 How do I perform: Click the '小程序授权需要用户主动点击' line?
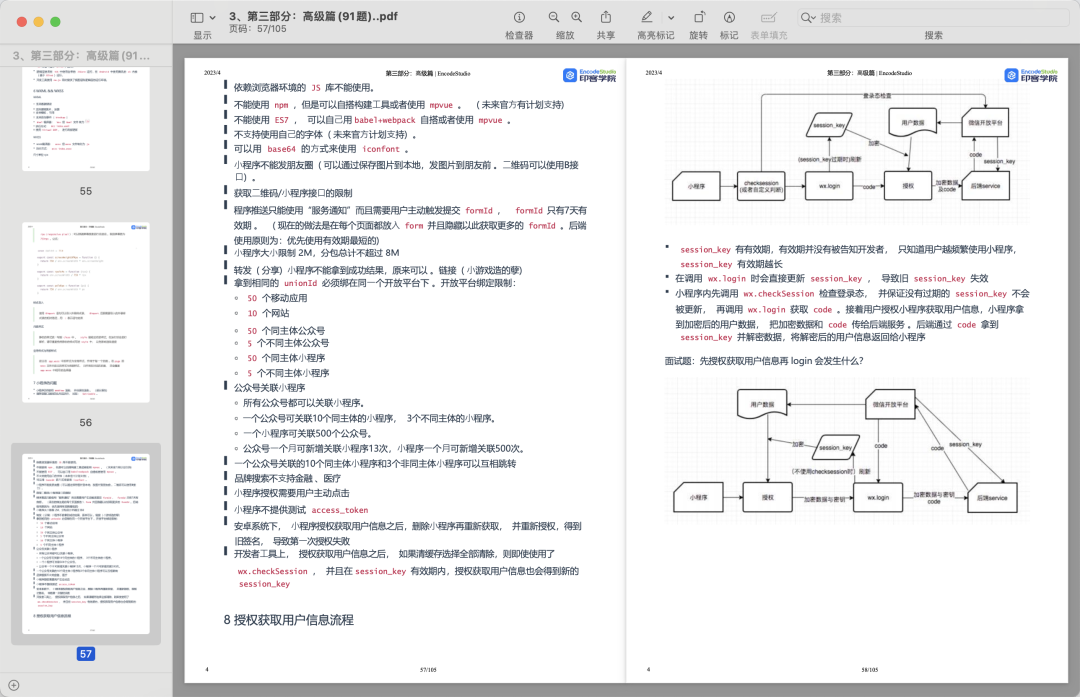291,492
